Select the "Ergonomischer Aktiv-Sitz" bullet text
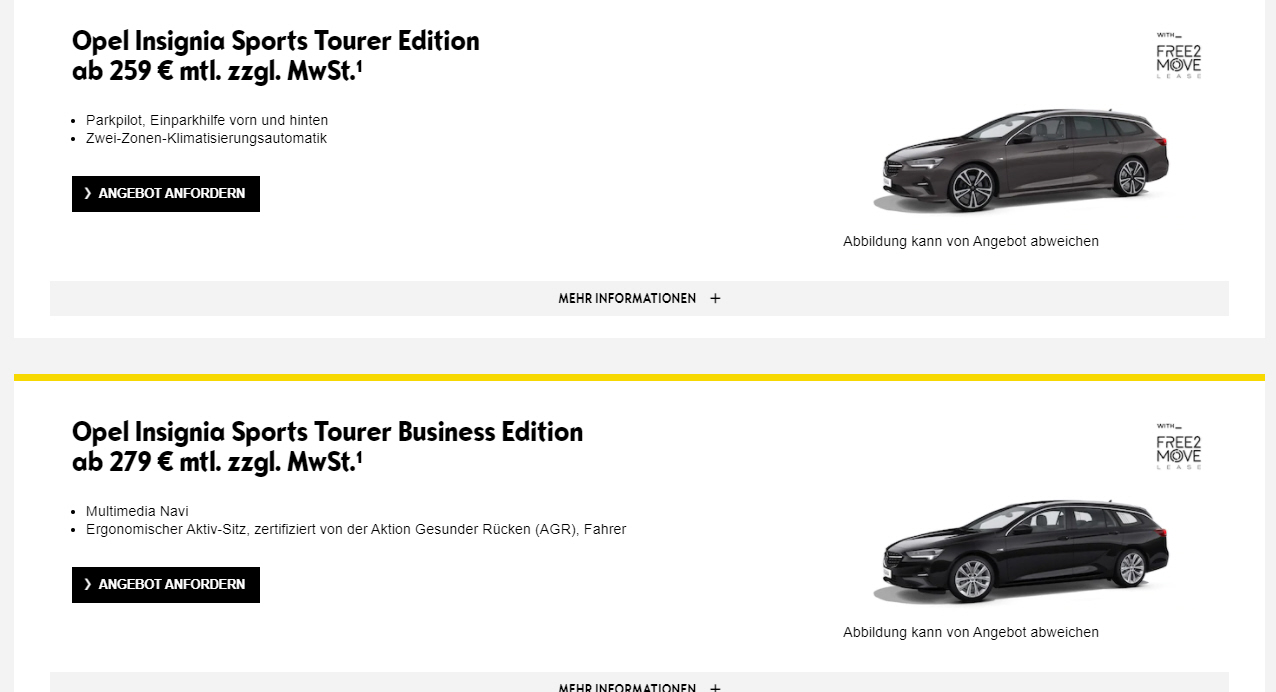 [x=356, y=529]
